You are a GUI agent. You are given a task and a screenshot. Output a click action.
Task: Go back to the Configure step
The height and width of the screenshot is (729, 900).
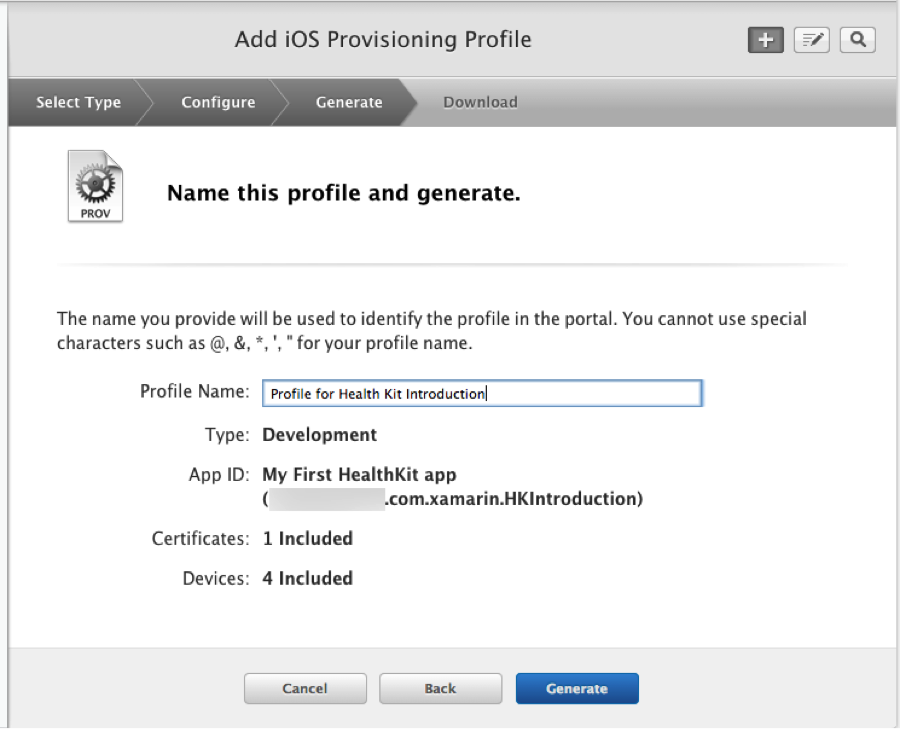tap(218, 102)
